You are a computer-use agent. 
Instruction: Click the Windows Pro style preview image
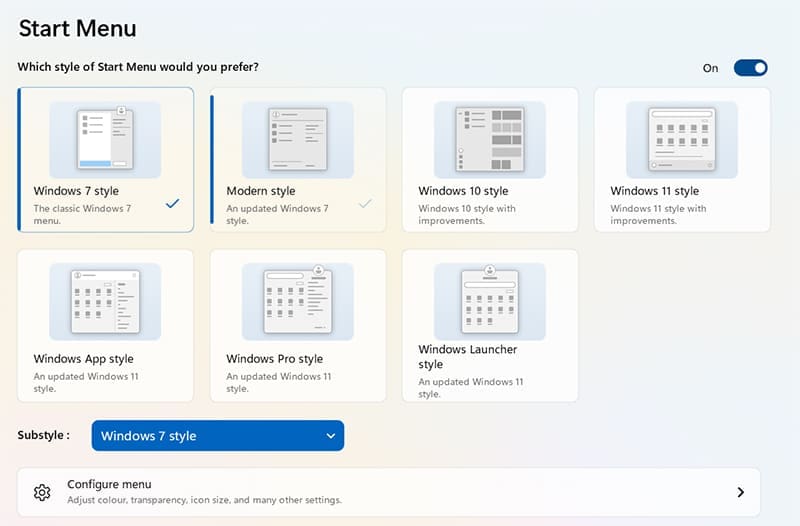[297, 302]
